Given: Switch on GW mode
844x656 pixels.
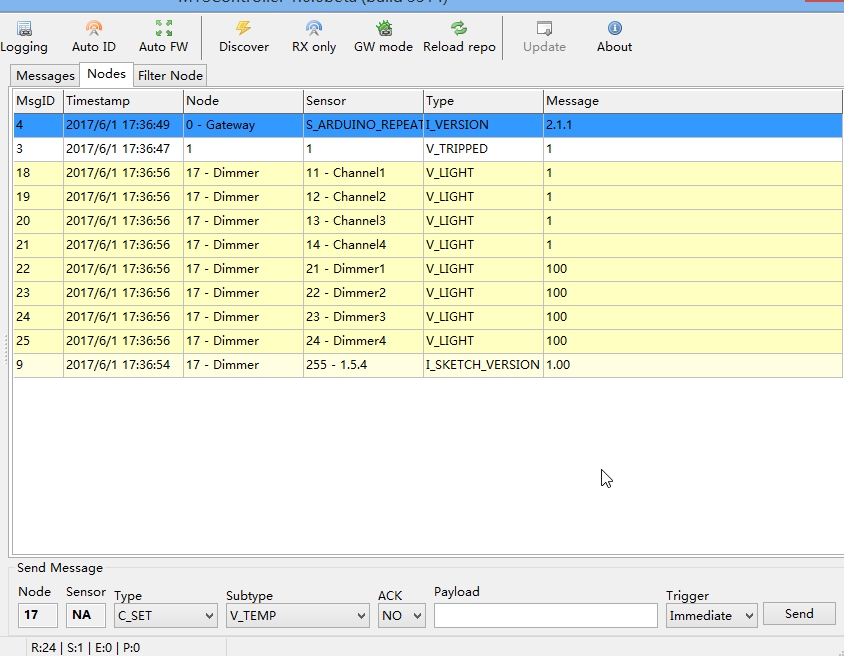Looking at the screenshot, I should coord(383,36).
